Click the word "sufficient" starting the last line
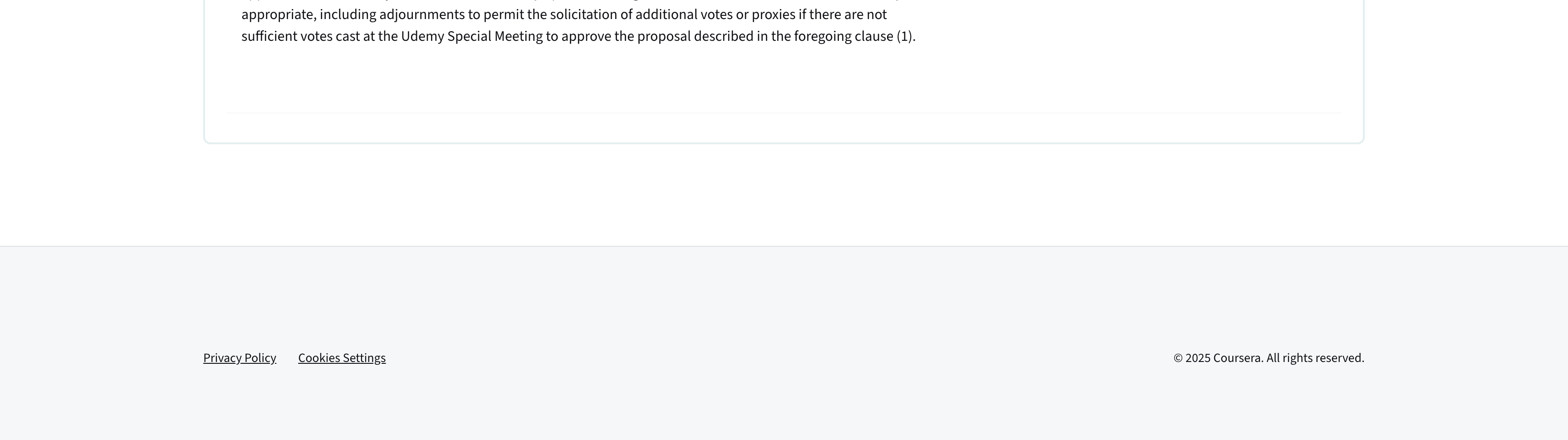Viewport: 1568px width, 440px height. click(x=269, y=36)
